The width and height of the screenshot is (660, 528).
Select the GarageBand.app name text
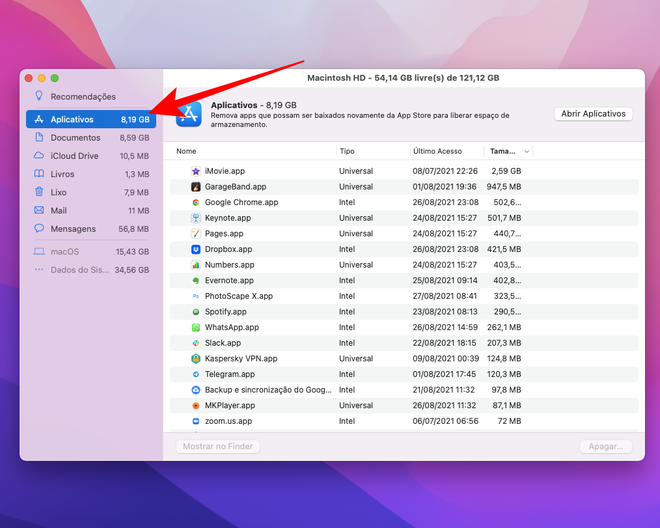click(235, 187)
